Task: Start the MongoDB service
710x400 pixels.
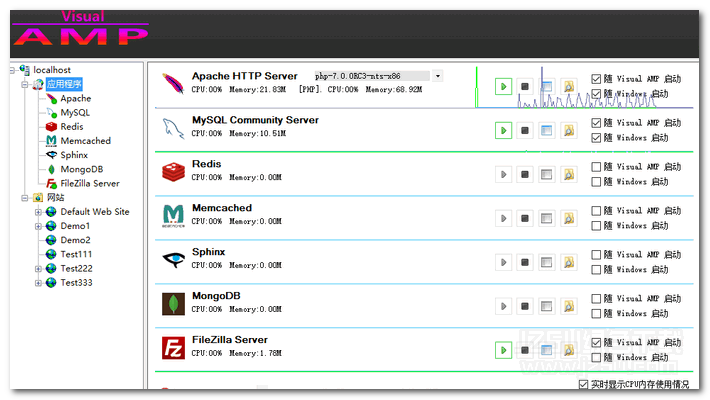Action: (503, 306)
